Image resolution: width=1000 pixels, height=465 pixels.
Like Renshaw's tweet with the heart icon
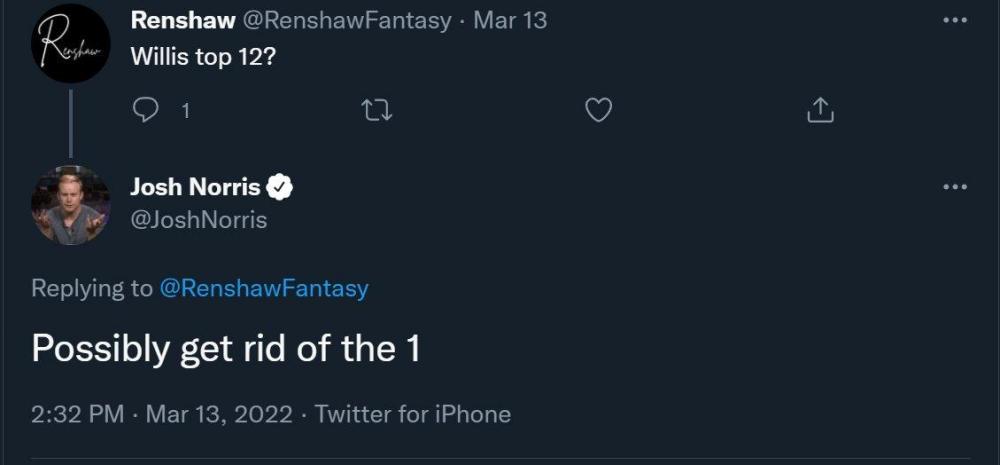coord(598,111)
